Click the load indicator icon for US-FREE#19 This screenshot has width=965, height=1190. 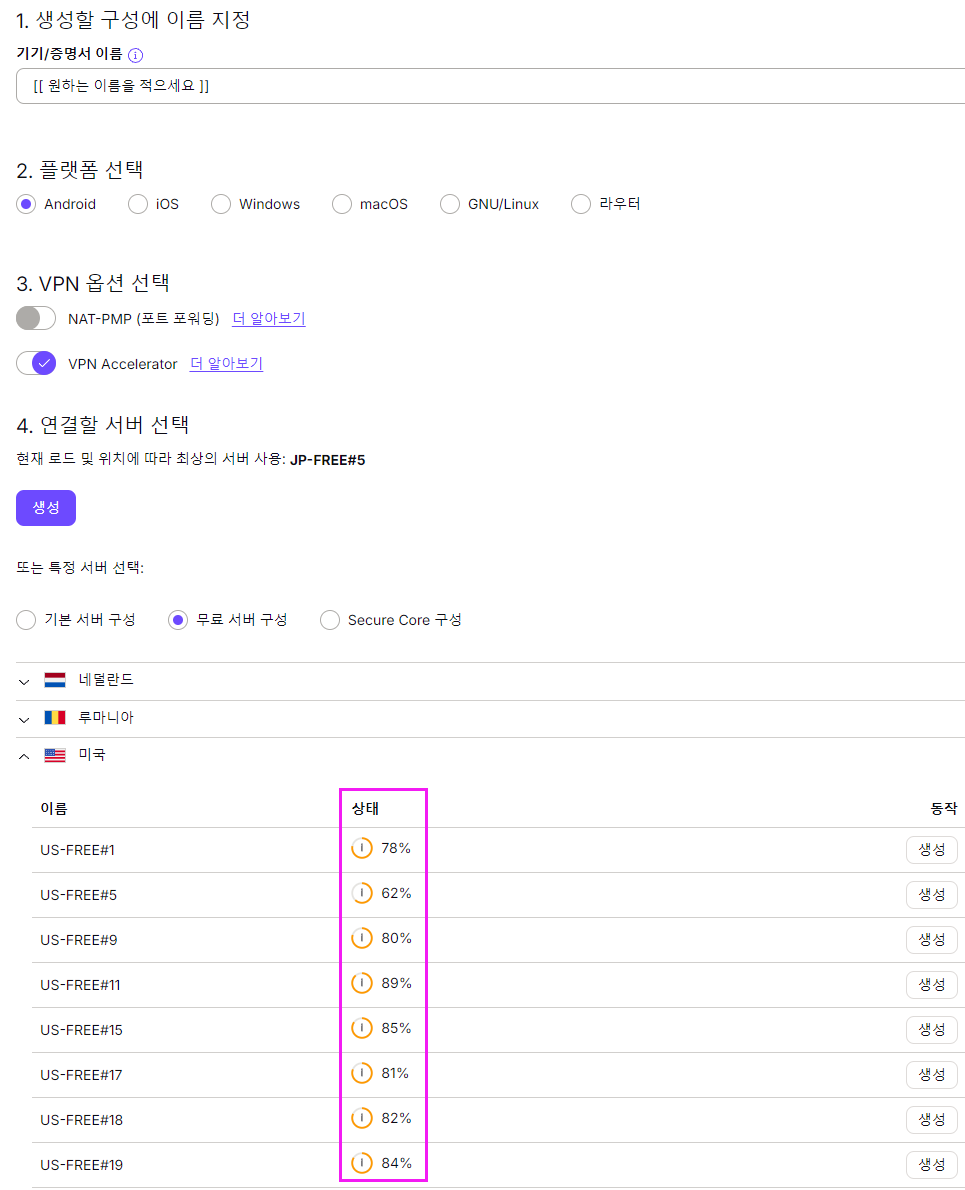(x=362, y=1163)
